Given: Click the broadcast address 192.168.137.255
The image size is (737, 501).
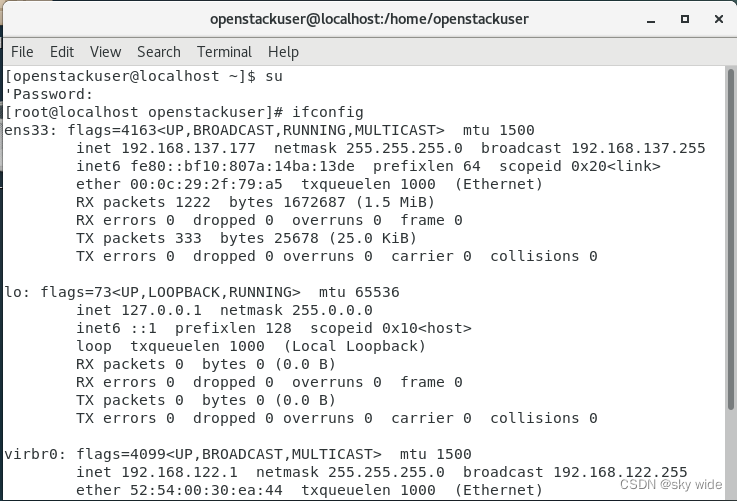Looking at the screenshot, I should [638, 148].
